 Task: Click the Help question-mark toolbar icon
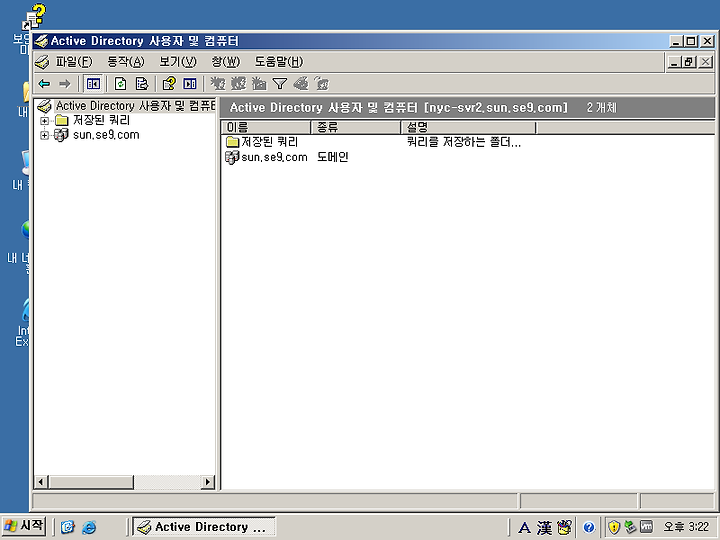coord(169,84)
